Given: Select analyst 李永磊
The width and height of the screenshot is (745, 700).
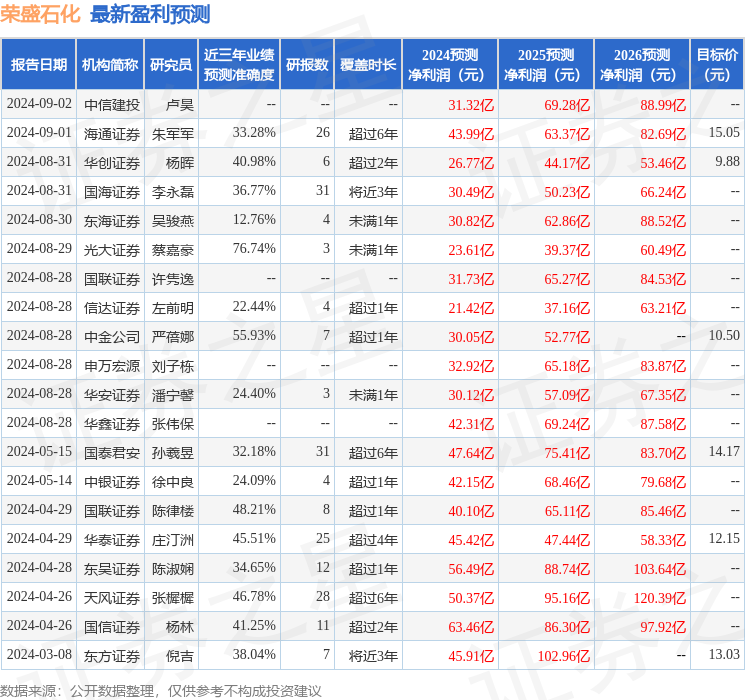Looking at the screenshot, I should [172, 192].
